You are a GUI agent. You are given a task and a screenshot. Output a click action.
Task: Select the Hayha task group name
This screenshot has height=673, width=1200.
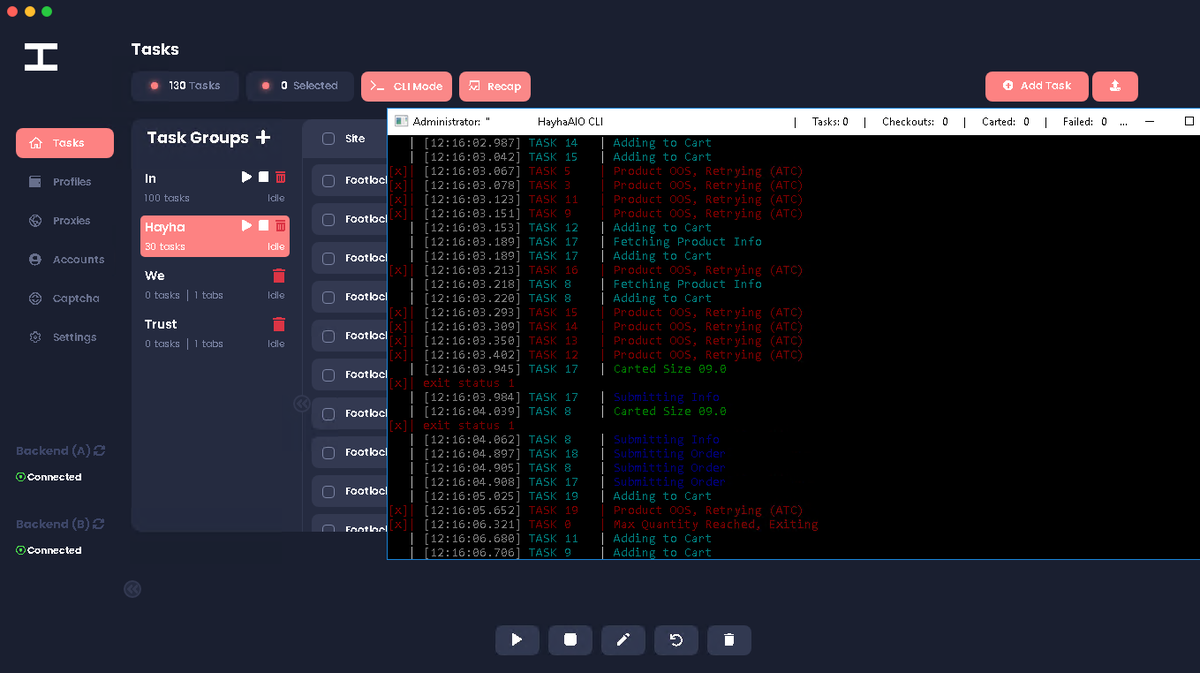[165, 227]
